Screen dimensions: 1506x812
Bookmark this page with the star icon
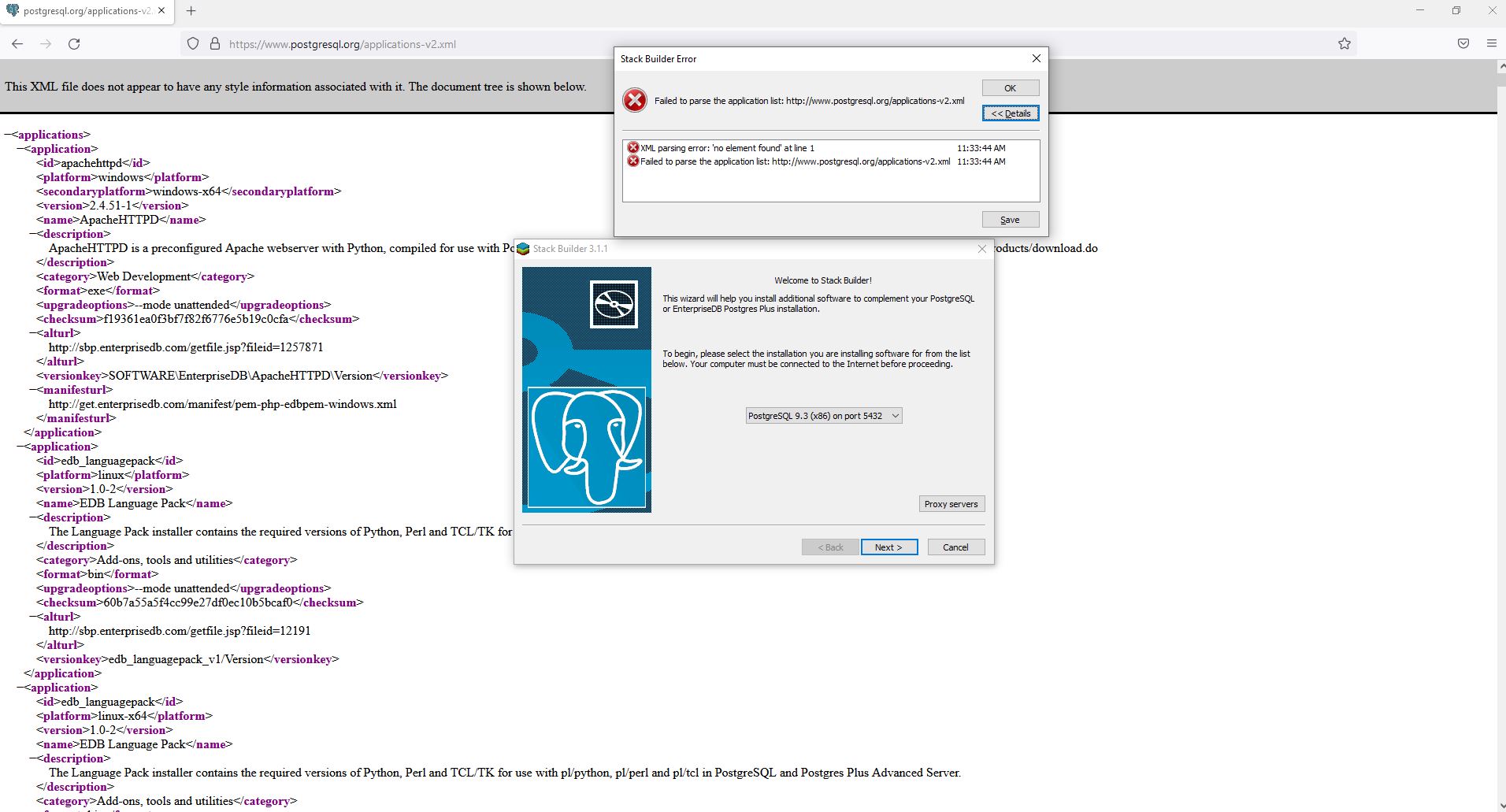(x=1344, y=44)
